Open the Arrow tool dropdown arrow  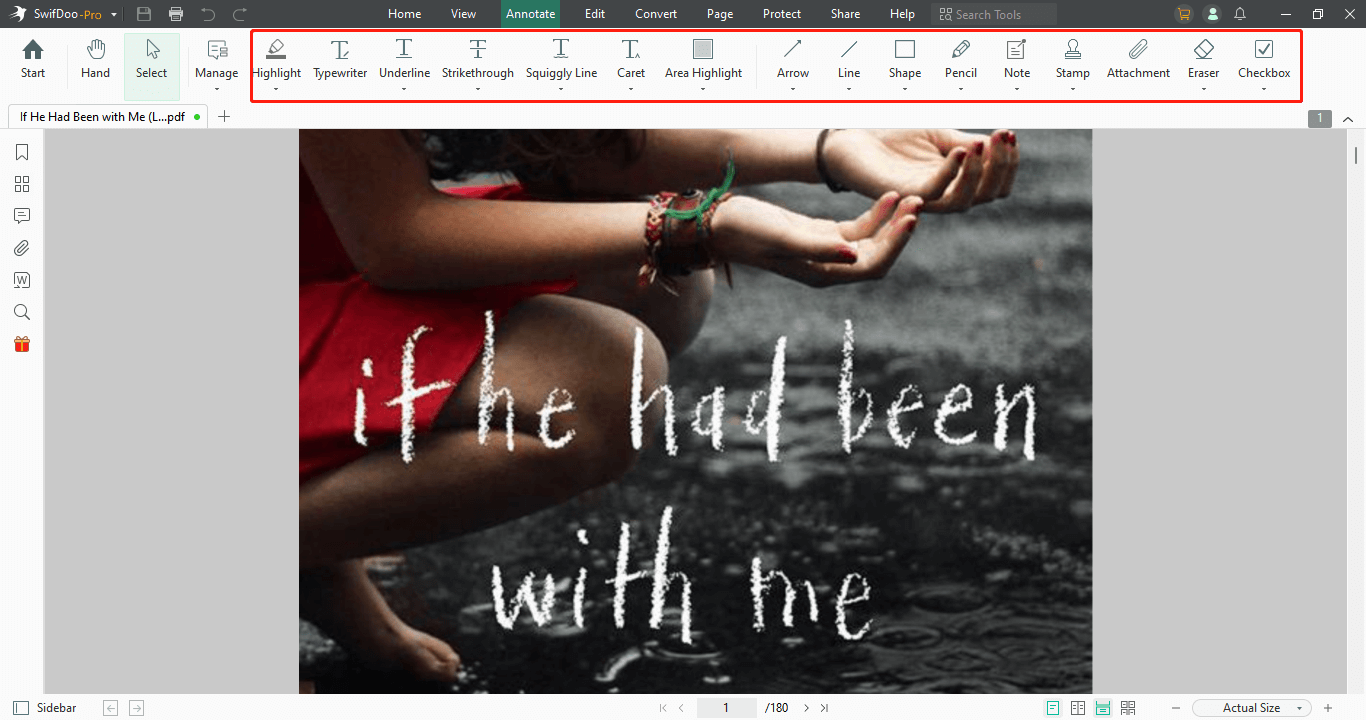(793, 89)
